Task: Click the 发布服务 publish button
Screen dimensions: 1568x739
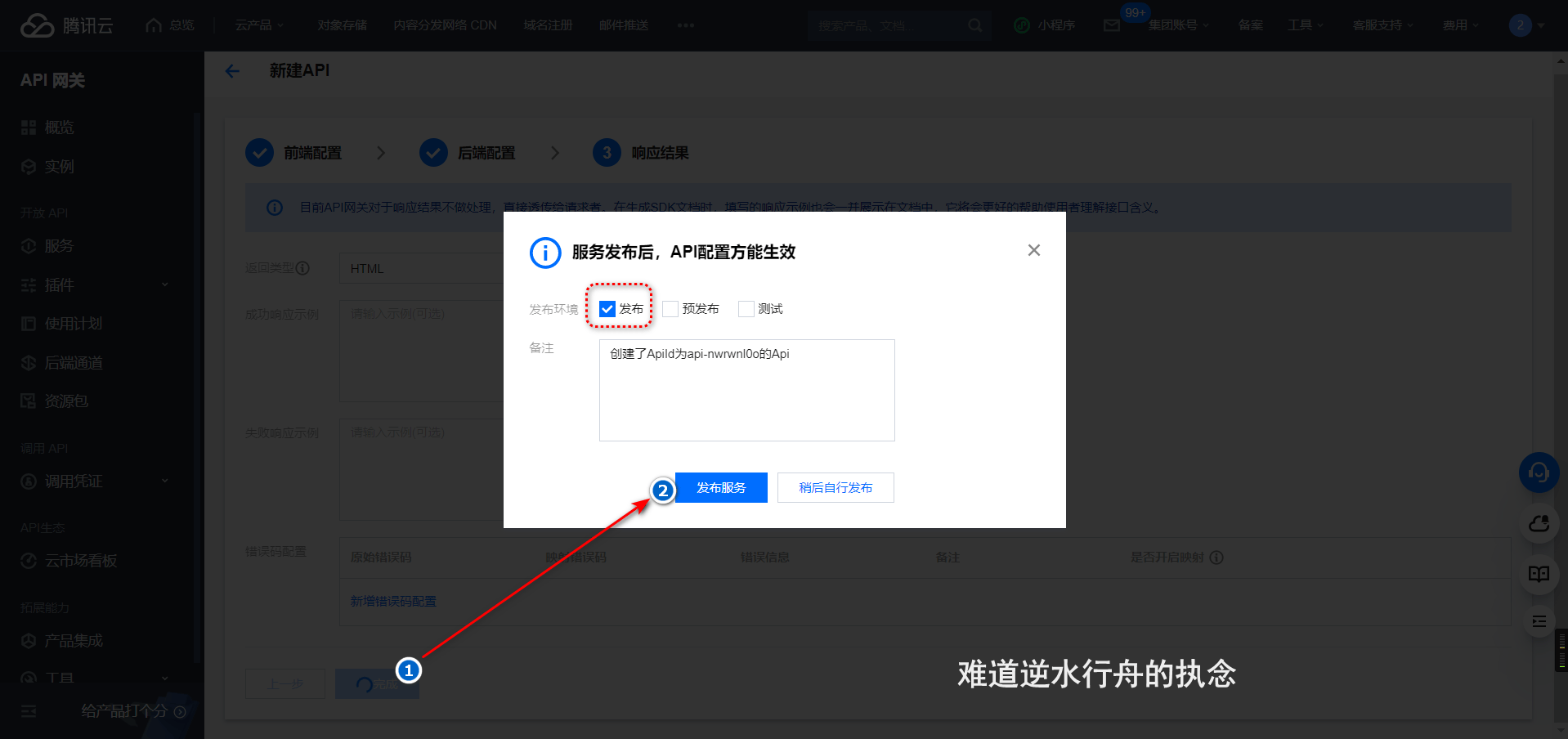Action: (x=720, y=487)
